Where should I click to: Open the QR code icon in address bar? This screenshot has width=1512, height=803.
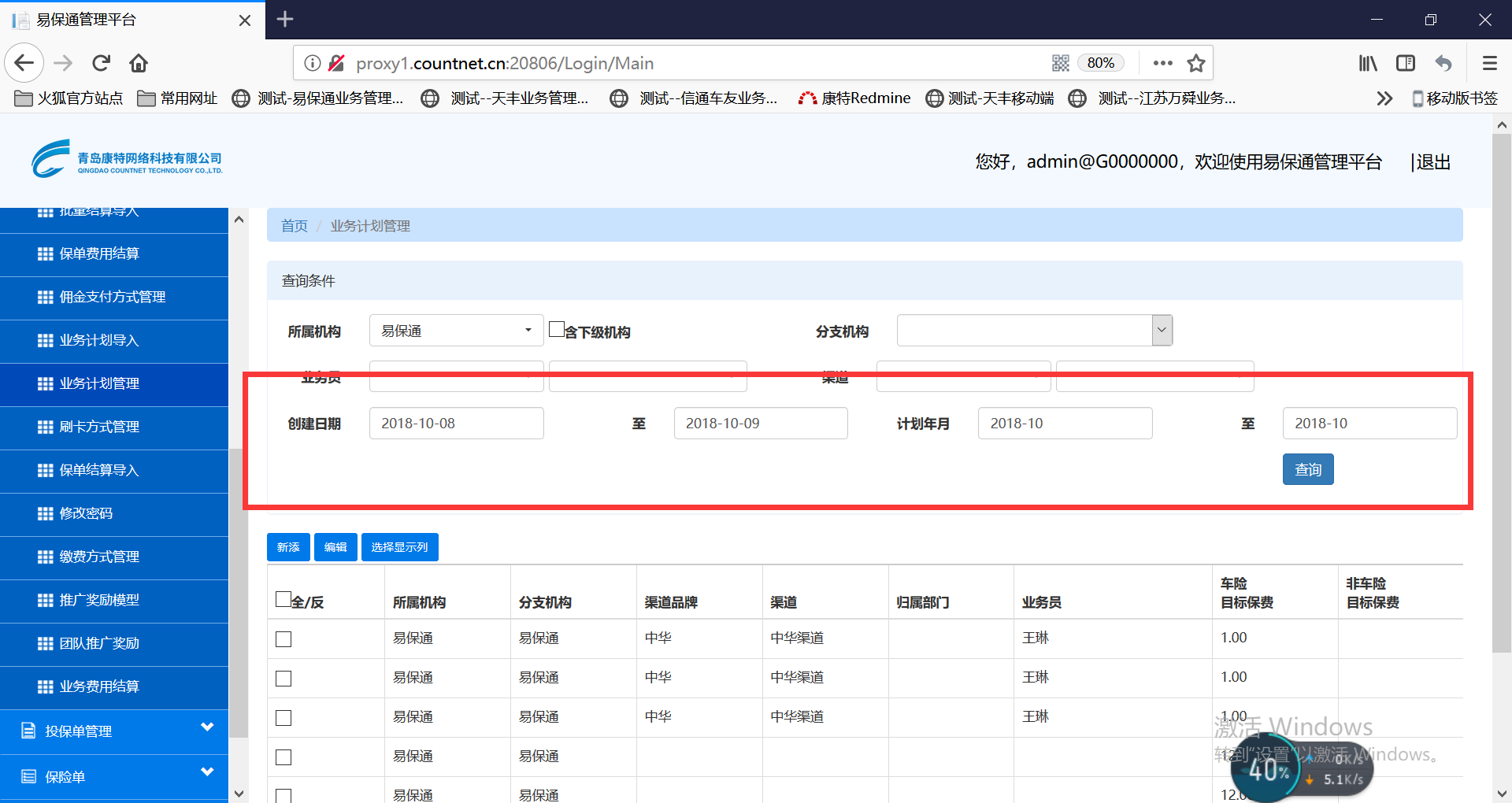point(1061,63)
